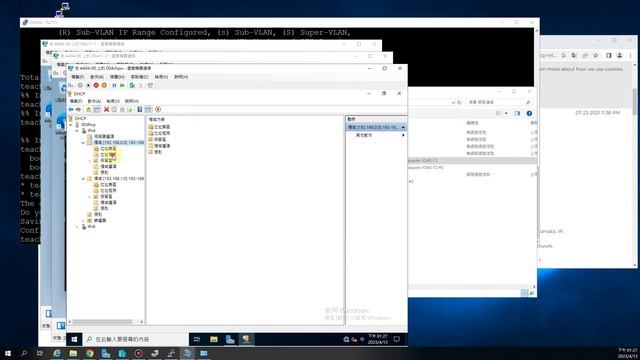Click the vertical scrollbar in Chrome window

pos(635,102)
